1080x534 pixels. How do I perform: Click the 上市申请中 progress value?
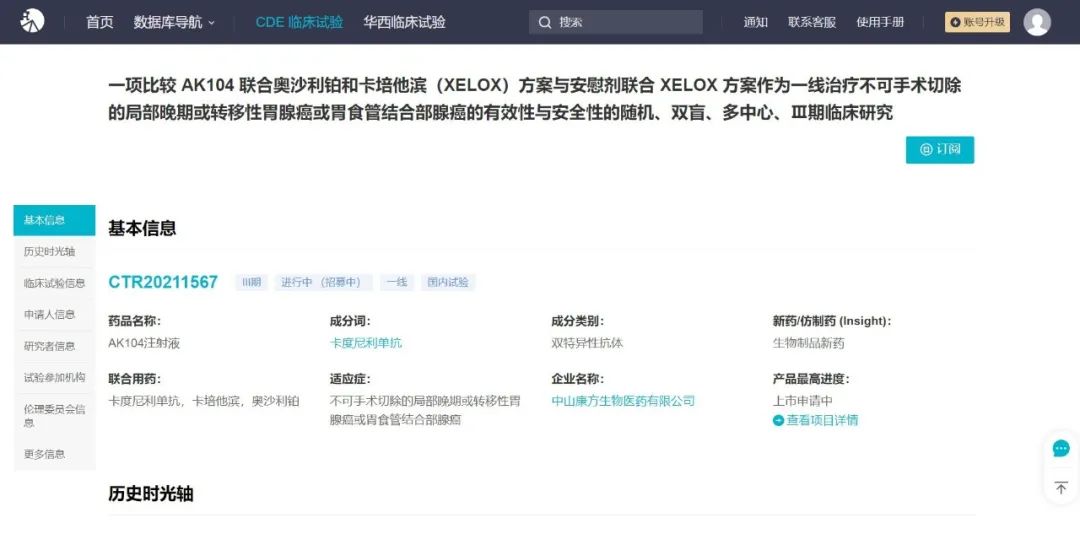803,401
